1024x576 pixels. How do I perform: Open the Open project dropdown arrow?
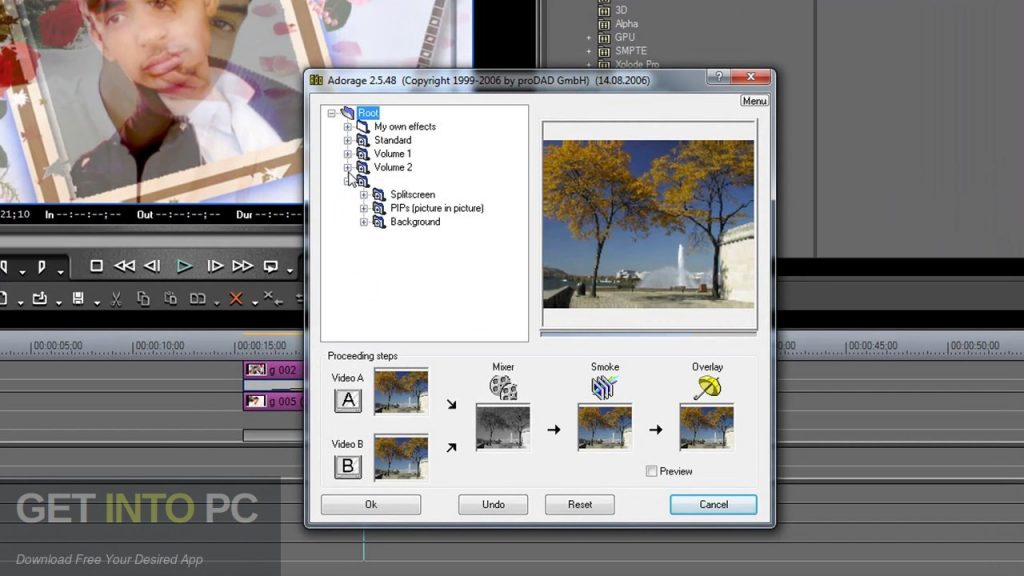59,302
